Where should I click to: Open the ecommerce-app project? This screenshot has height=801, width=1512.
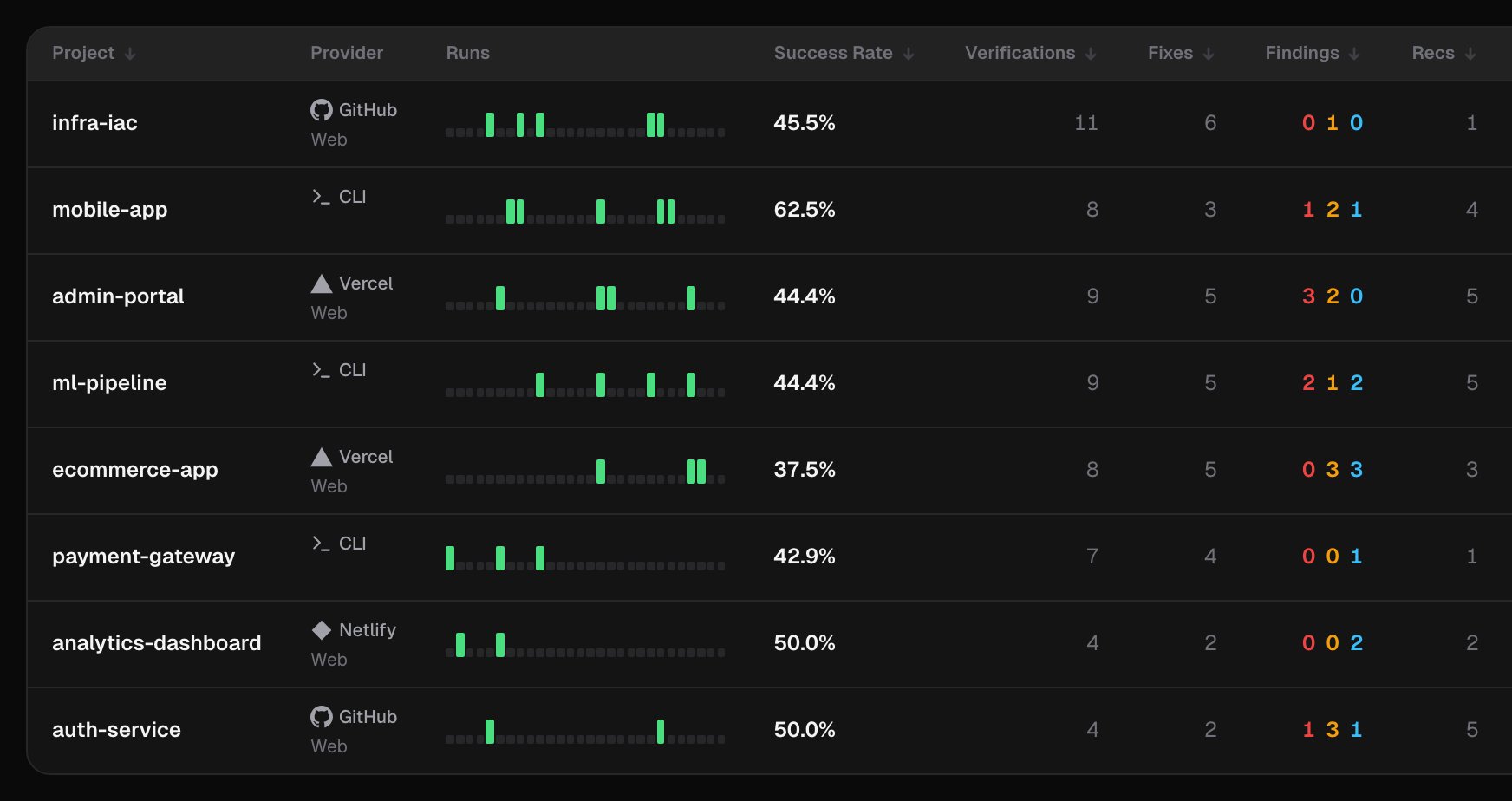click(135, 470)
